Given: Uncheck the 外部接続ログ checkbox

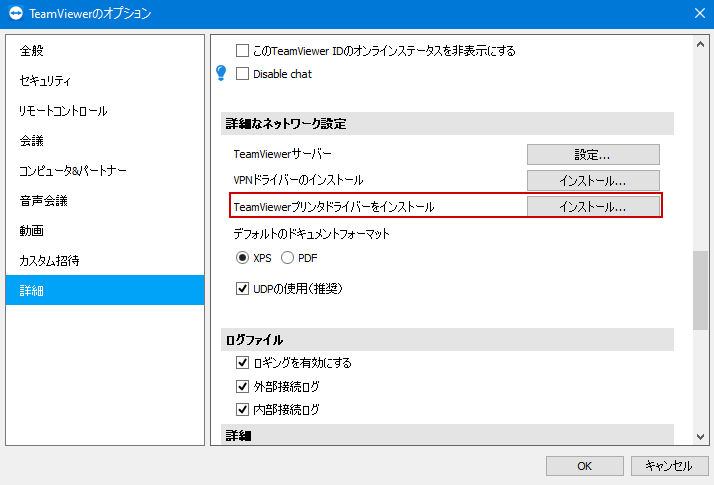Looking at the screenshot, I should click(242, 386).
